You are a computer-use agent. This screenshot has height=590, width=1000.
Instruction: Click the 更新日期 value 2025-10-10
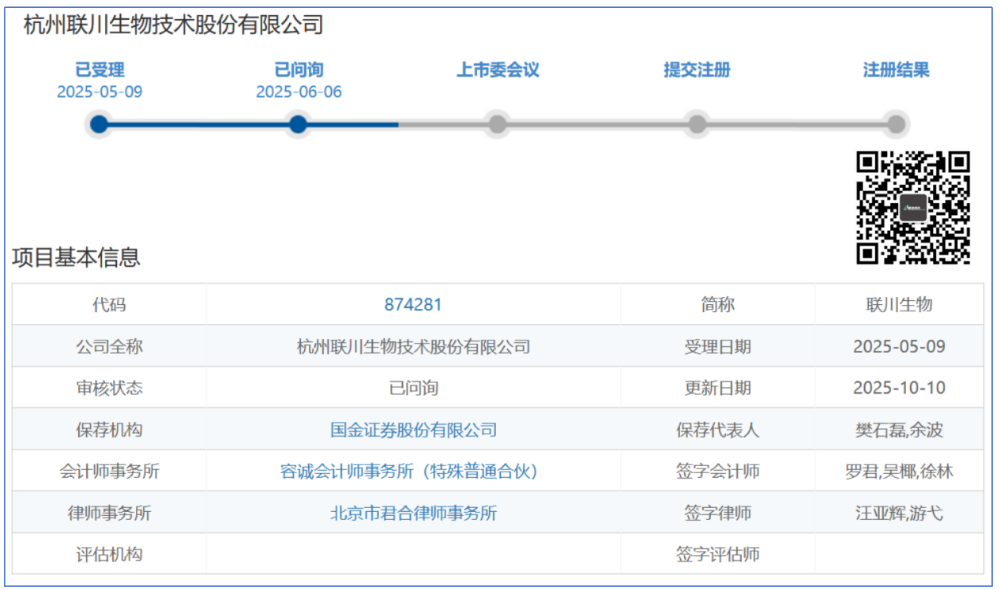[899, 388]
